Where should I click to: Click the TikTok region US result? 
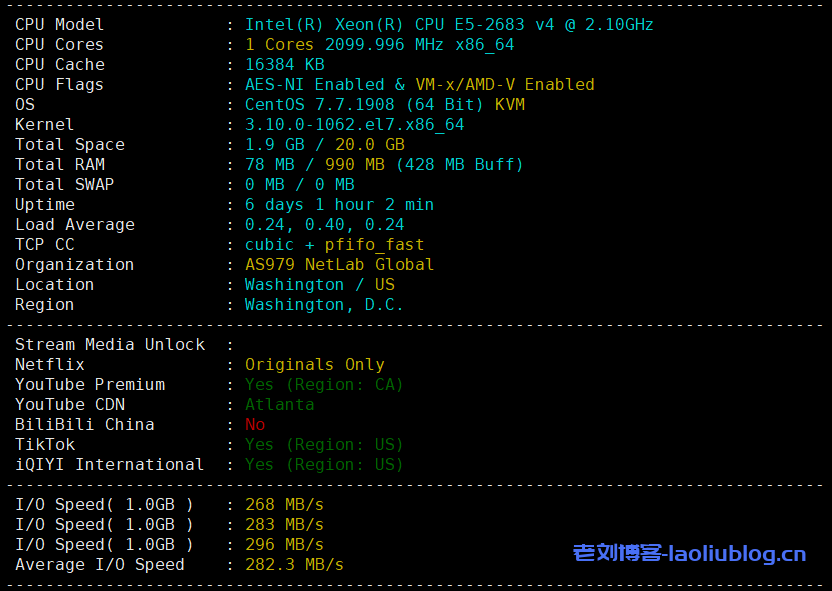(324, 444)
